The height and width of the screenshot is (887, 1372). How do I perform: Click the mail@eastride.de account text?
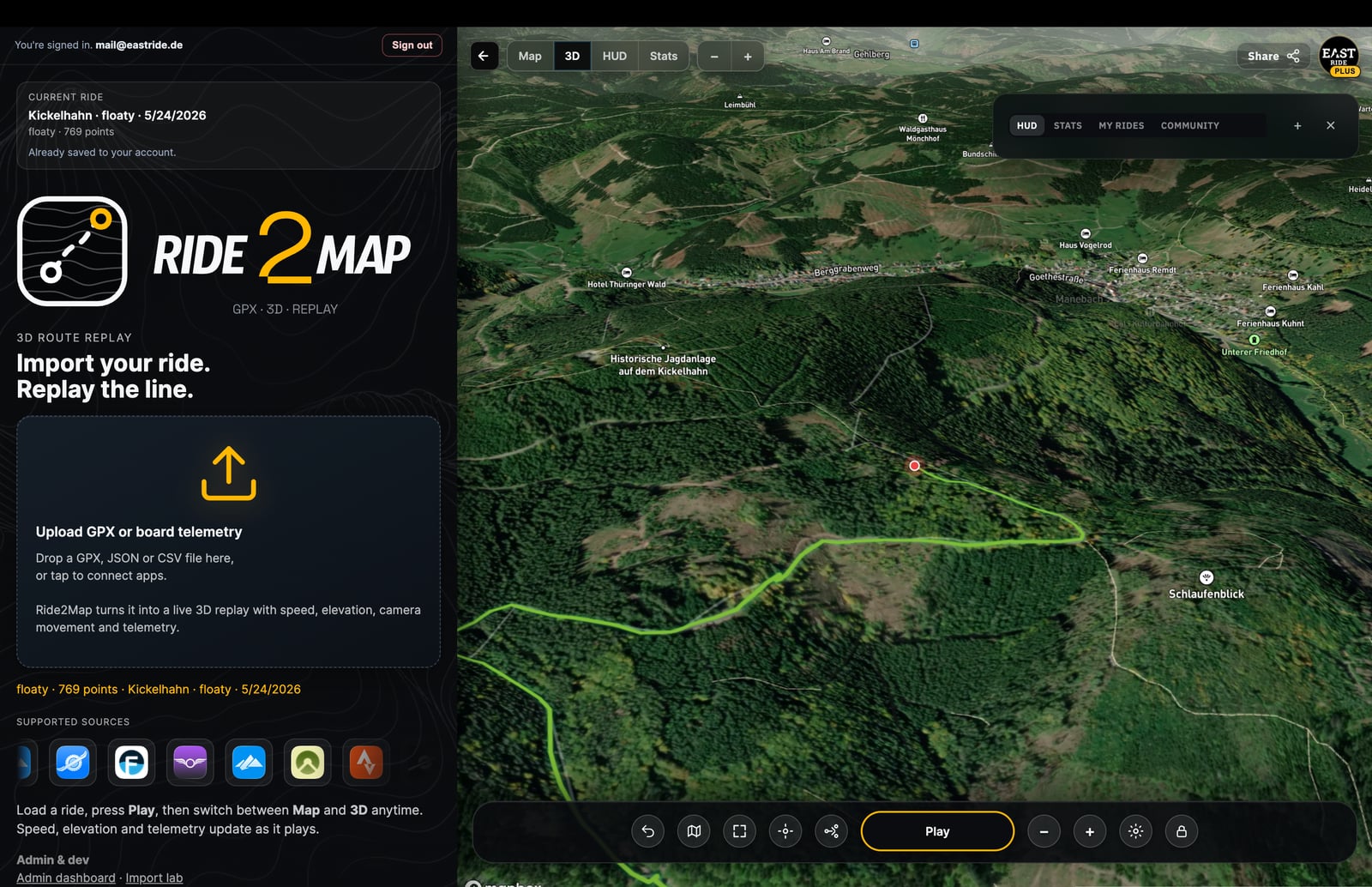(x=139, y=45)
